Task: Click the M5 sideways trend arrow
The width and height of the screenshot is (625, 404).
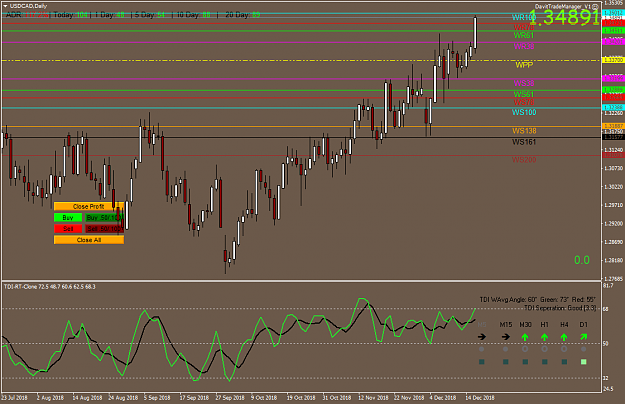Action: tap(482, 337)
